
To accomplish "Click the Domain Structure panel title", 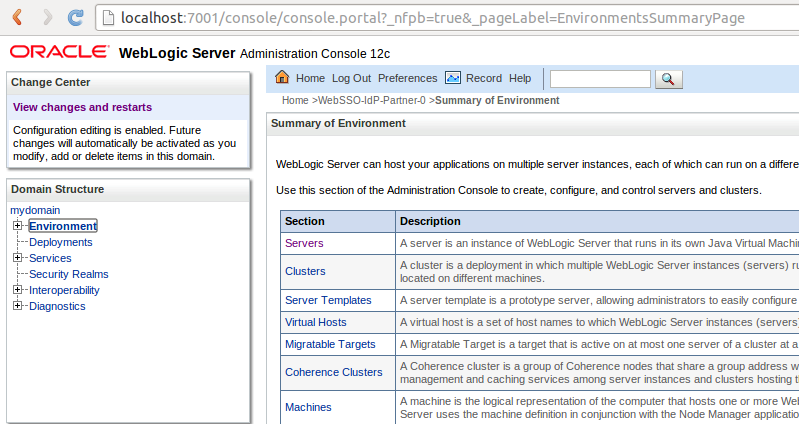I will [58, 189].
